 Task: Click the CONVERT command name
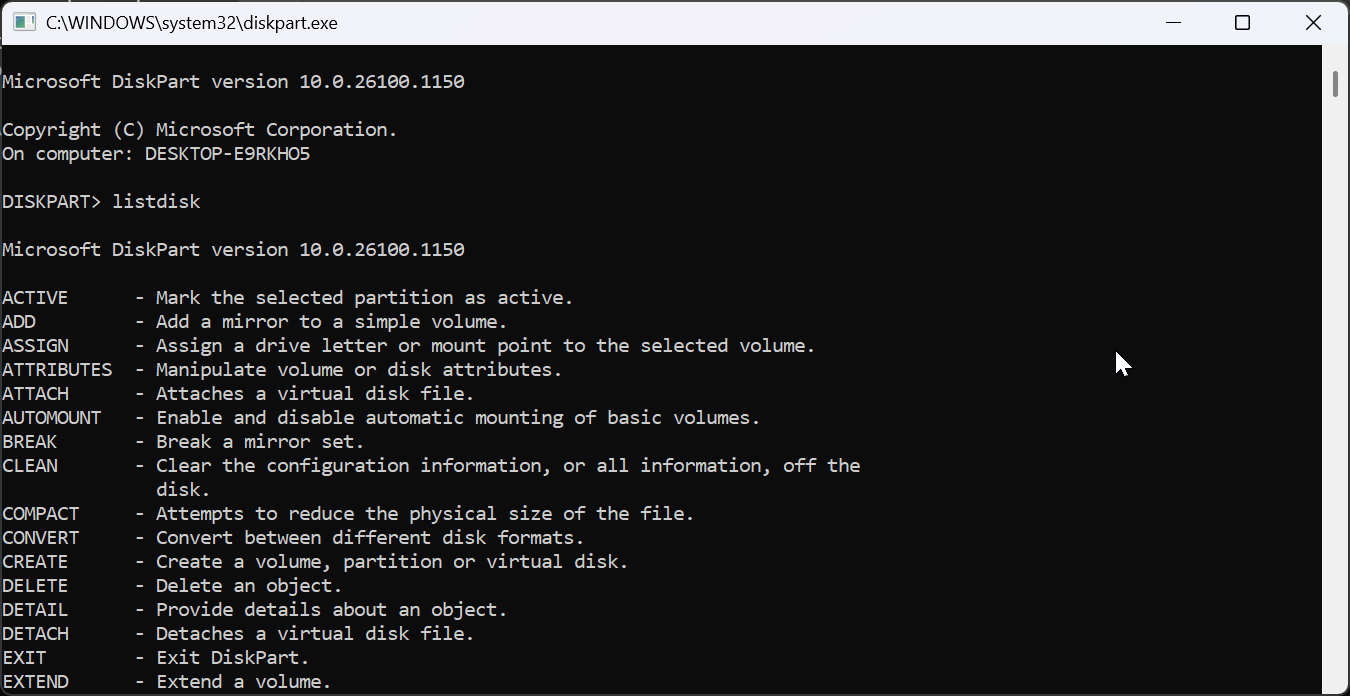coord(40,538)
